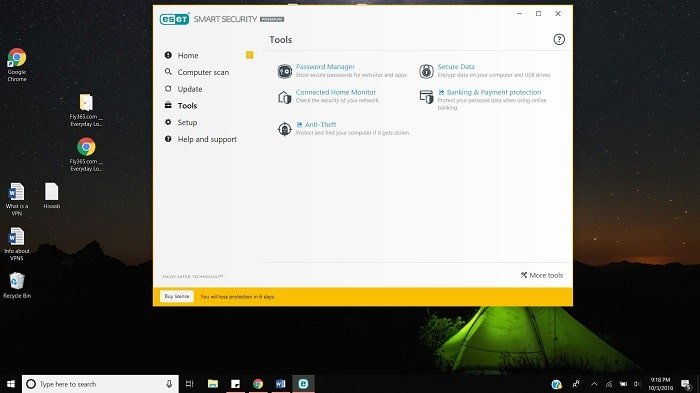Open Password Manager link

tap(325, 67)
